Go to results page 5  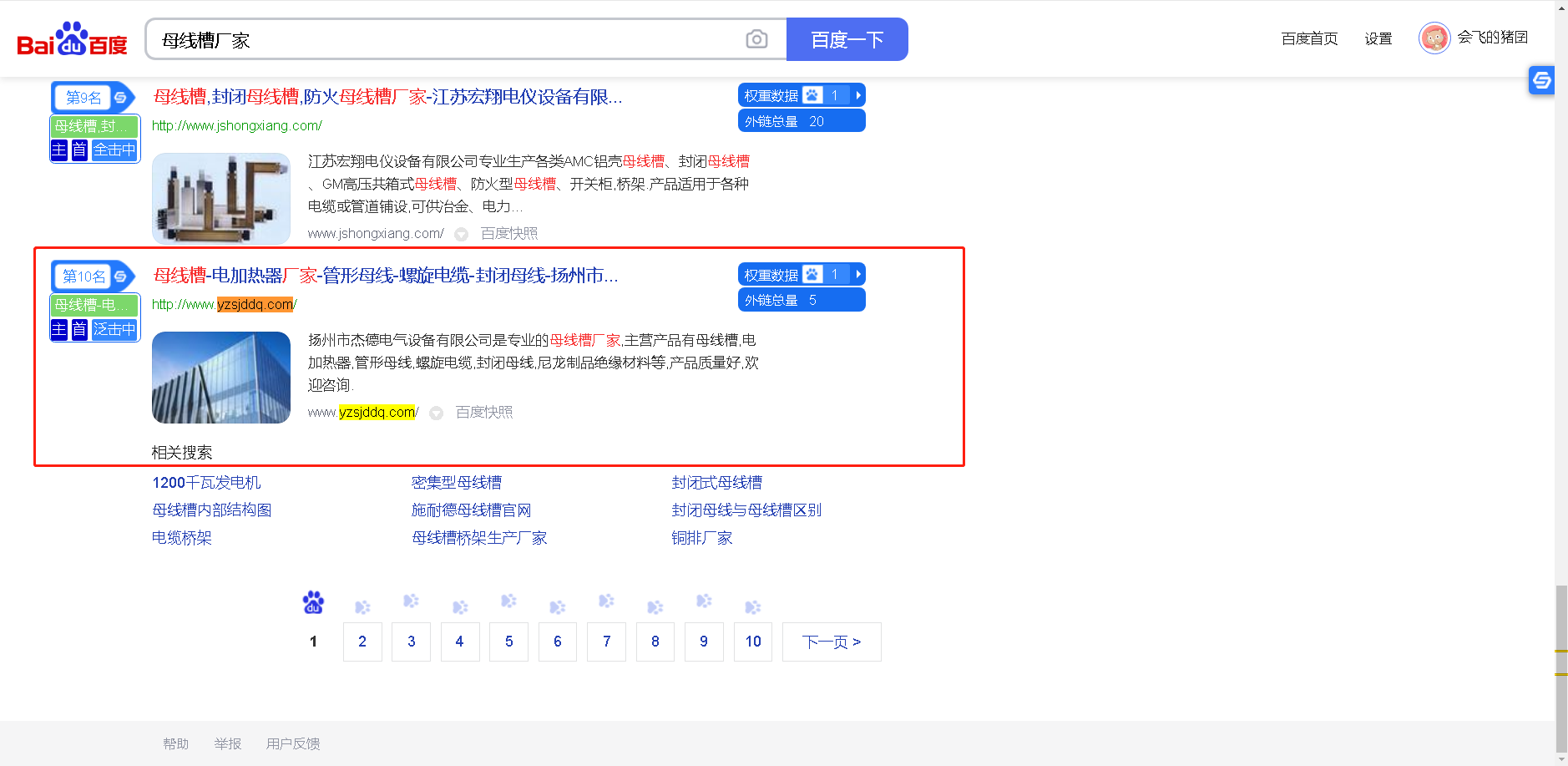(x=509, y=642)
